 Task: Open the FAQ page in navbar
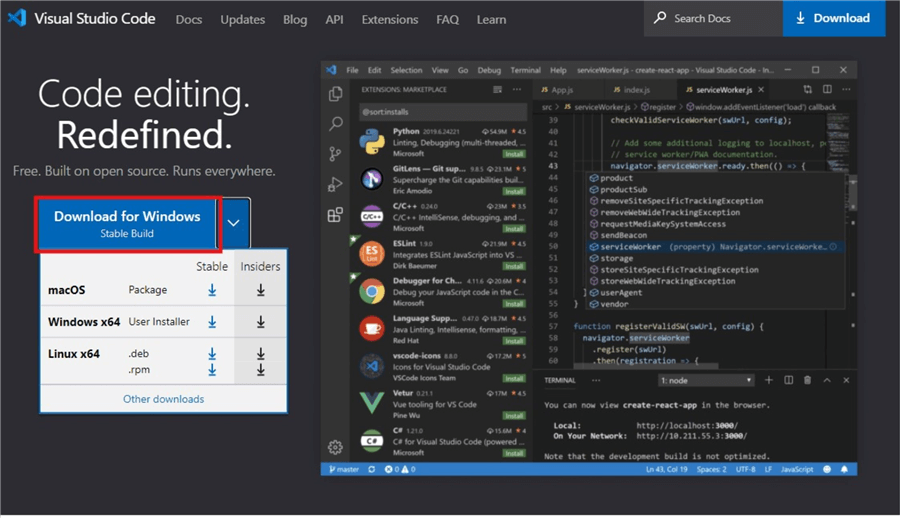point(447,19)
